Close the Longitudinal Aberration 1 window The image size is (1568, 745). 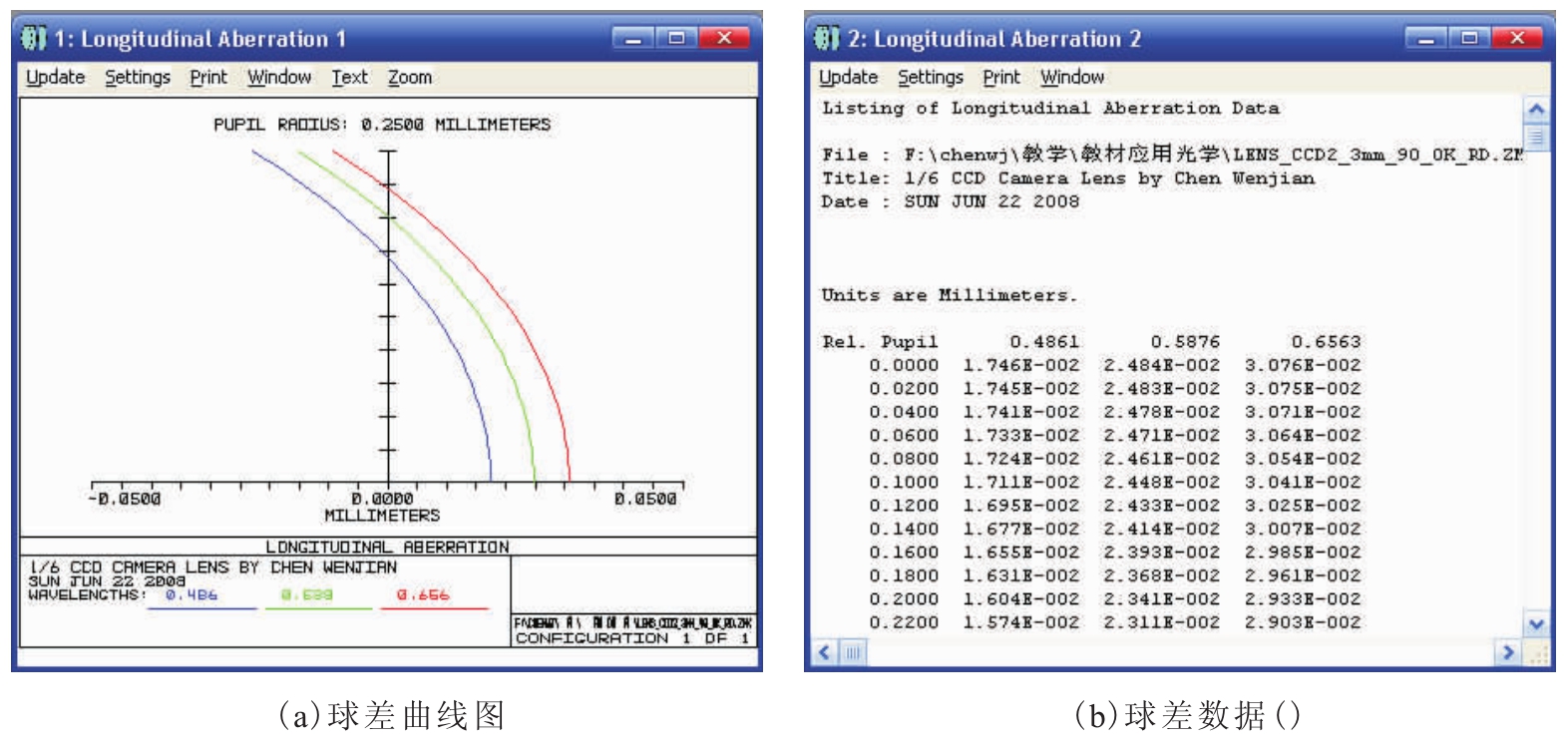click(x=725, y=38)
